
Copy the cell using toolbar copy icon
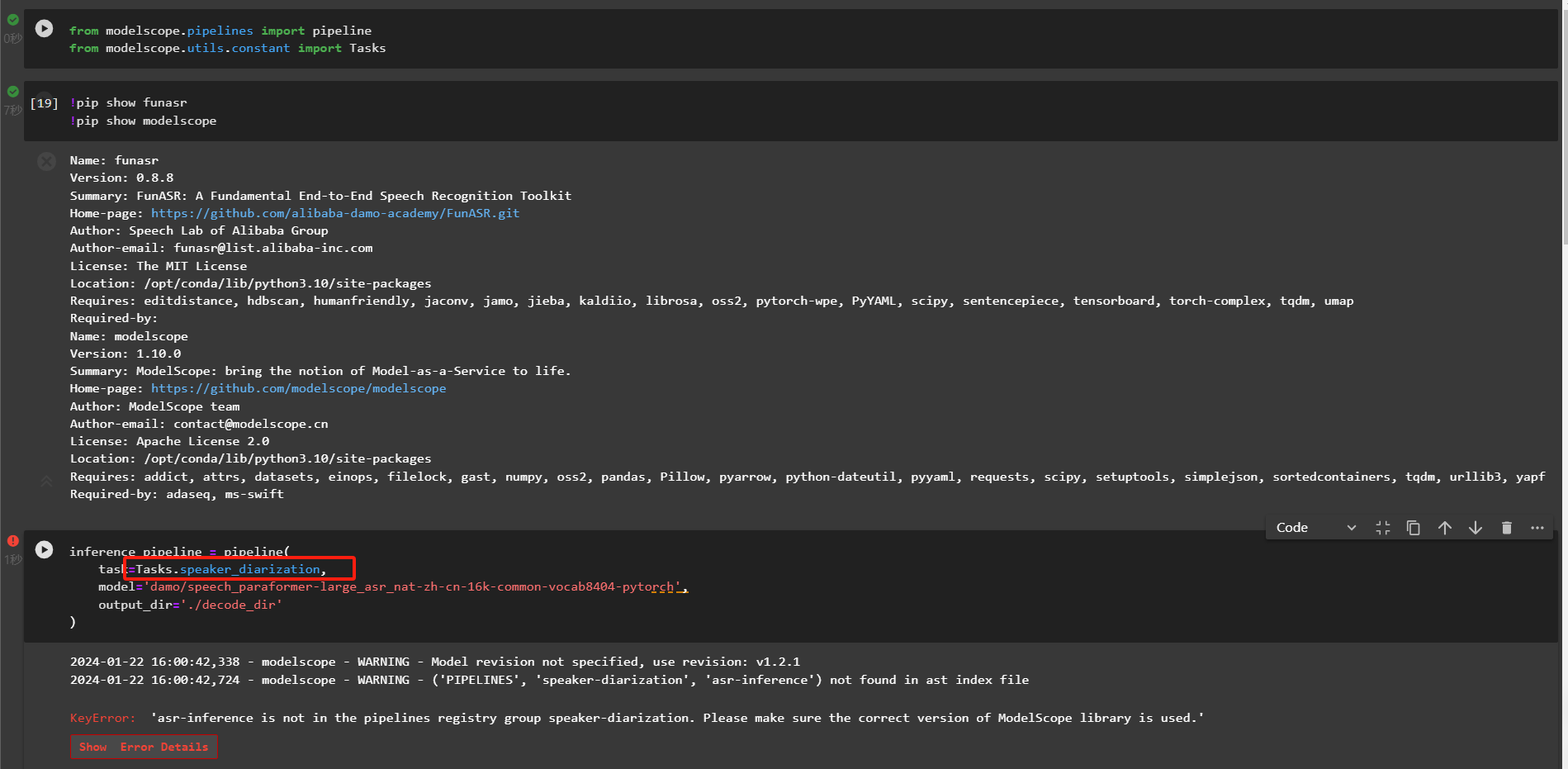pyautogui.click(x=1414, y=528)
